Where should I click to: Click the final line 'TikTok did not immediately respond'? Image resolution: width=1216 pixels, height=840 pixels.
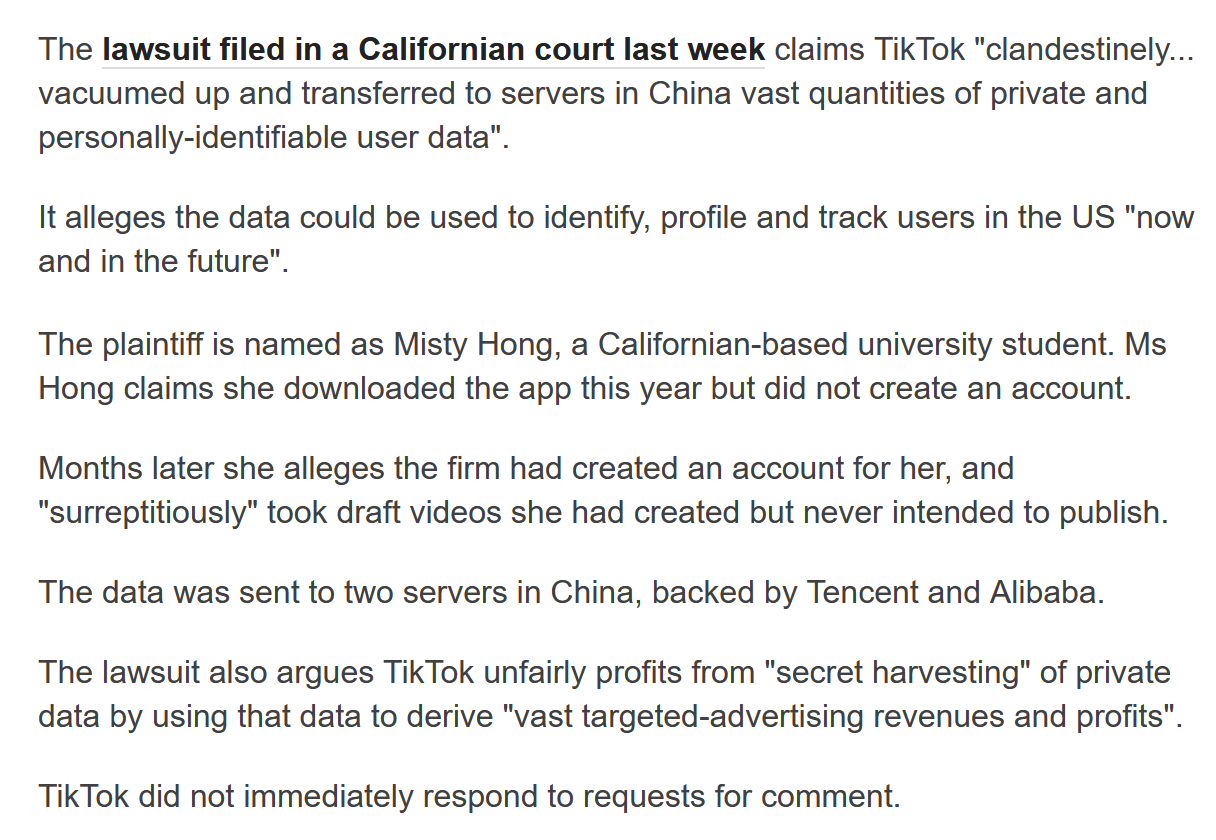tap(469, 797)
